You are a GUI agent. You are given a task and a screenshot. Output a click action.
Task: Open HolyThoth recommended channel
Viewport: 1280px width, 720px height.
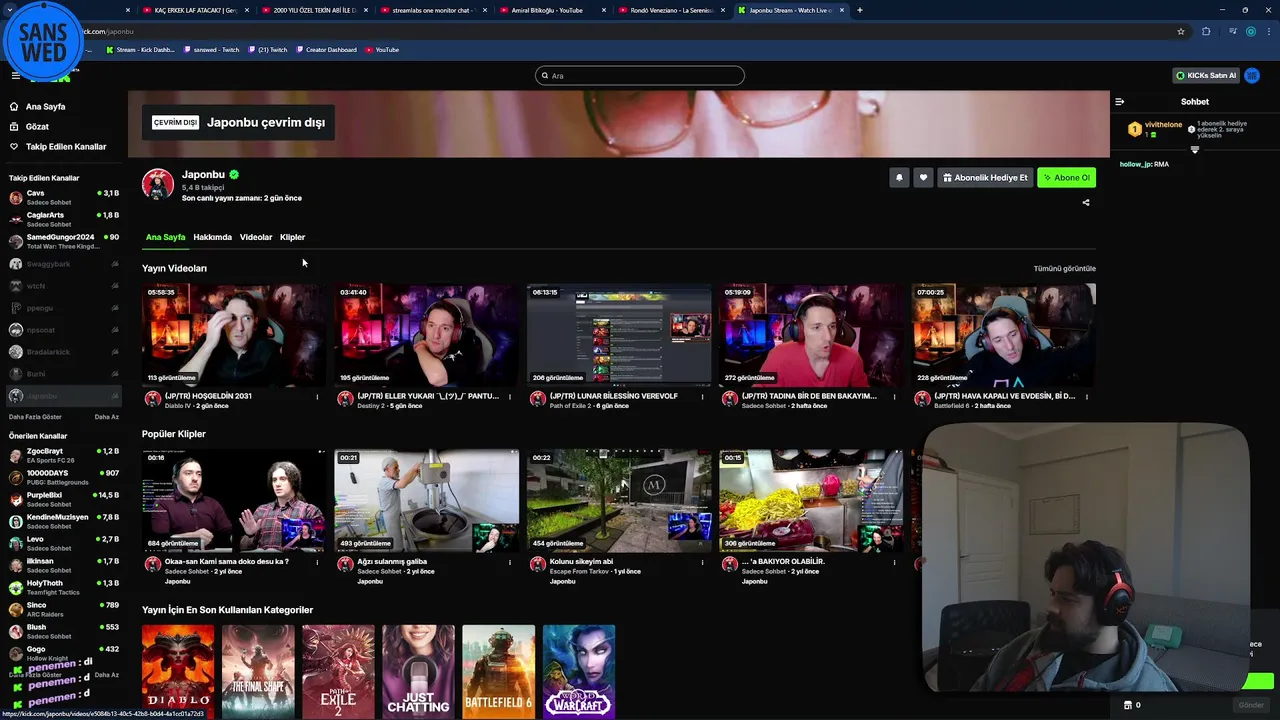pos(64,587)
